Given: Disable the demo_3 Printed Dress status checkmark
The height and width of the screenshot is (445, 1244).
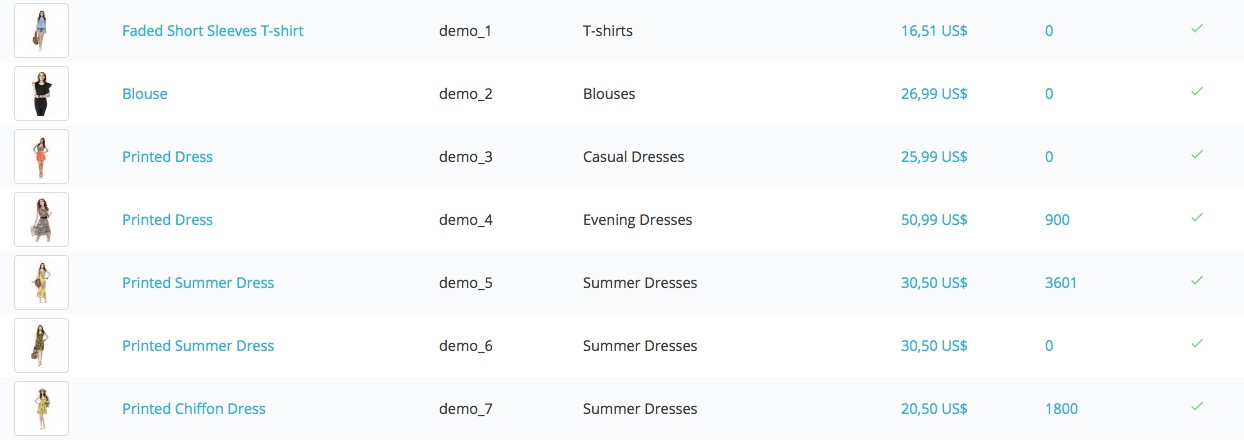Looking at the screenshot, I should tap(1197, 155).
